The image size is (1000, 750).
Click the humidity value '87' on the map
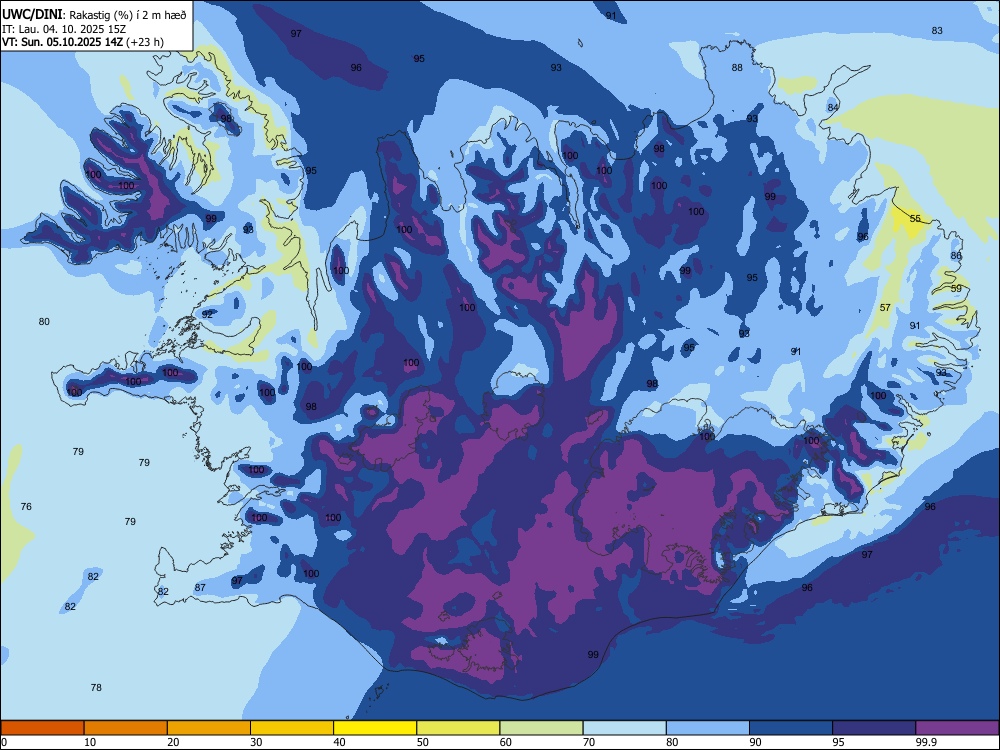click(x=200, y=587)
